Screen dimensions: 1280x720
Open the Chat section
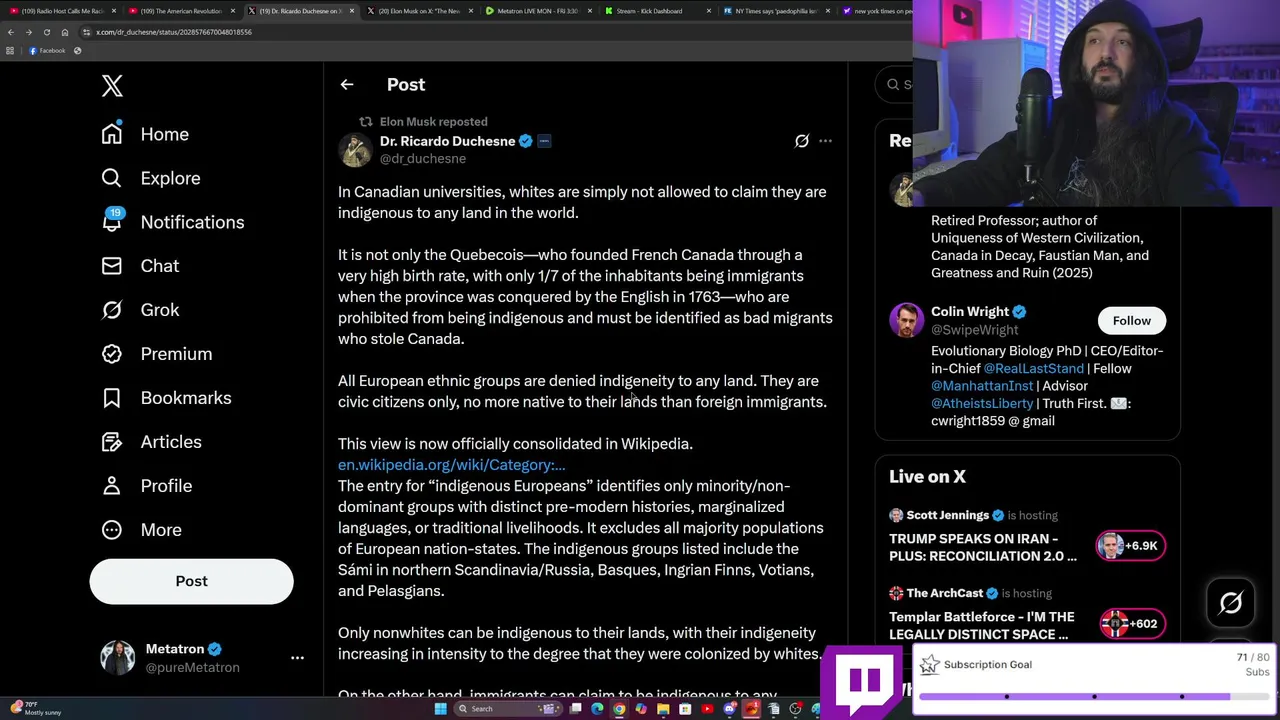tap(140, 266)
